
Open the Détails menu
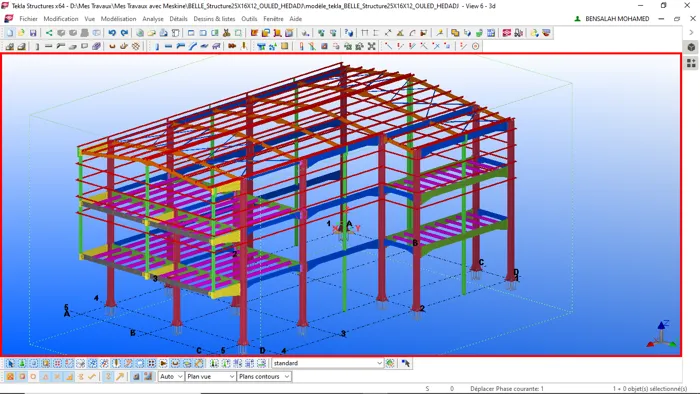point(178,19)
